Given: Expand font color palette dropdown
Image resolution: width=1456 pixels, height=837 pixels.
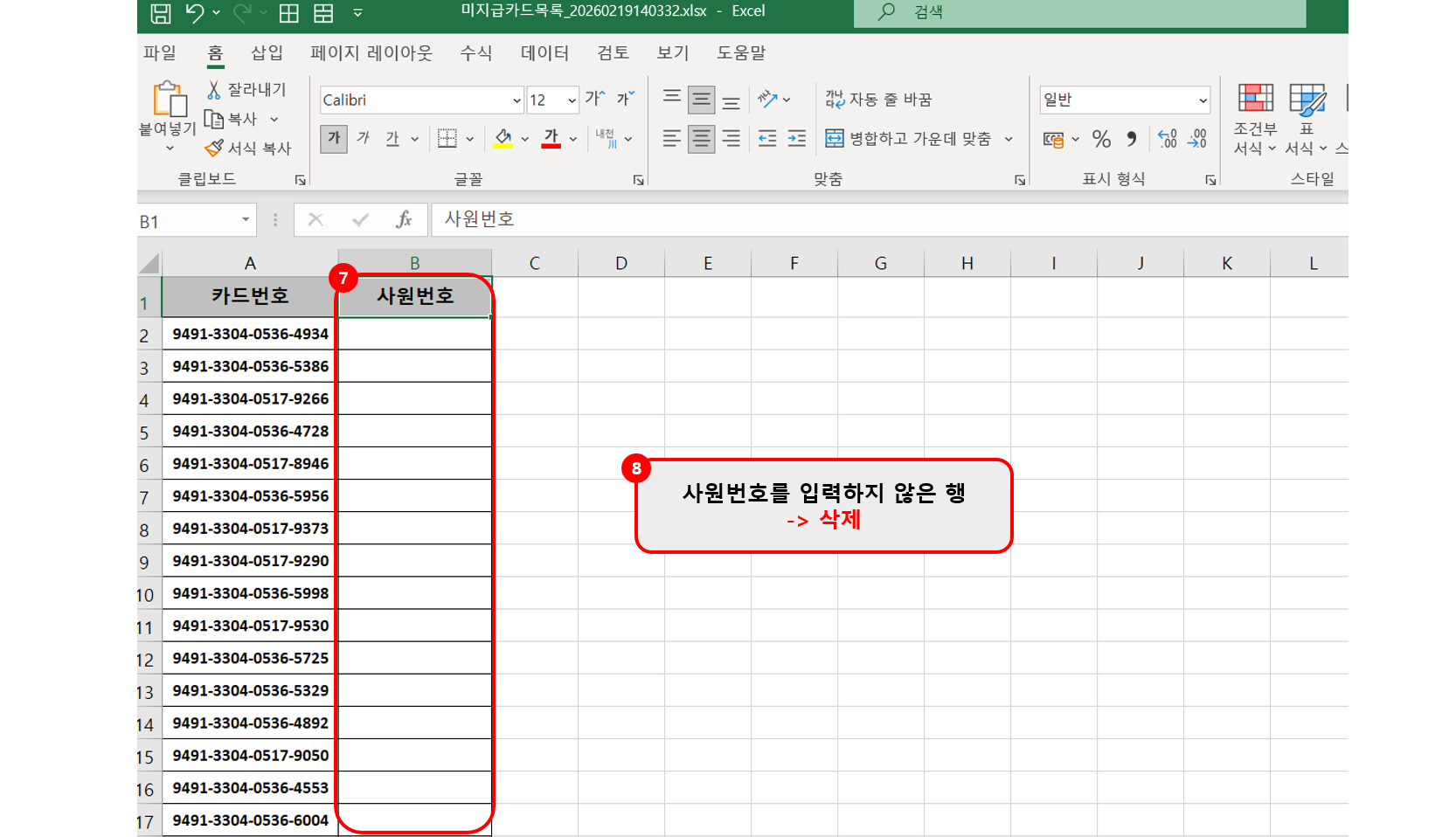Looking at the screenshot, I should coord(573,139).
